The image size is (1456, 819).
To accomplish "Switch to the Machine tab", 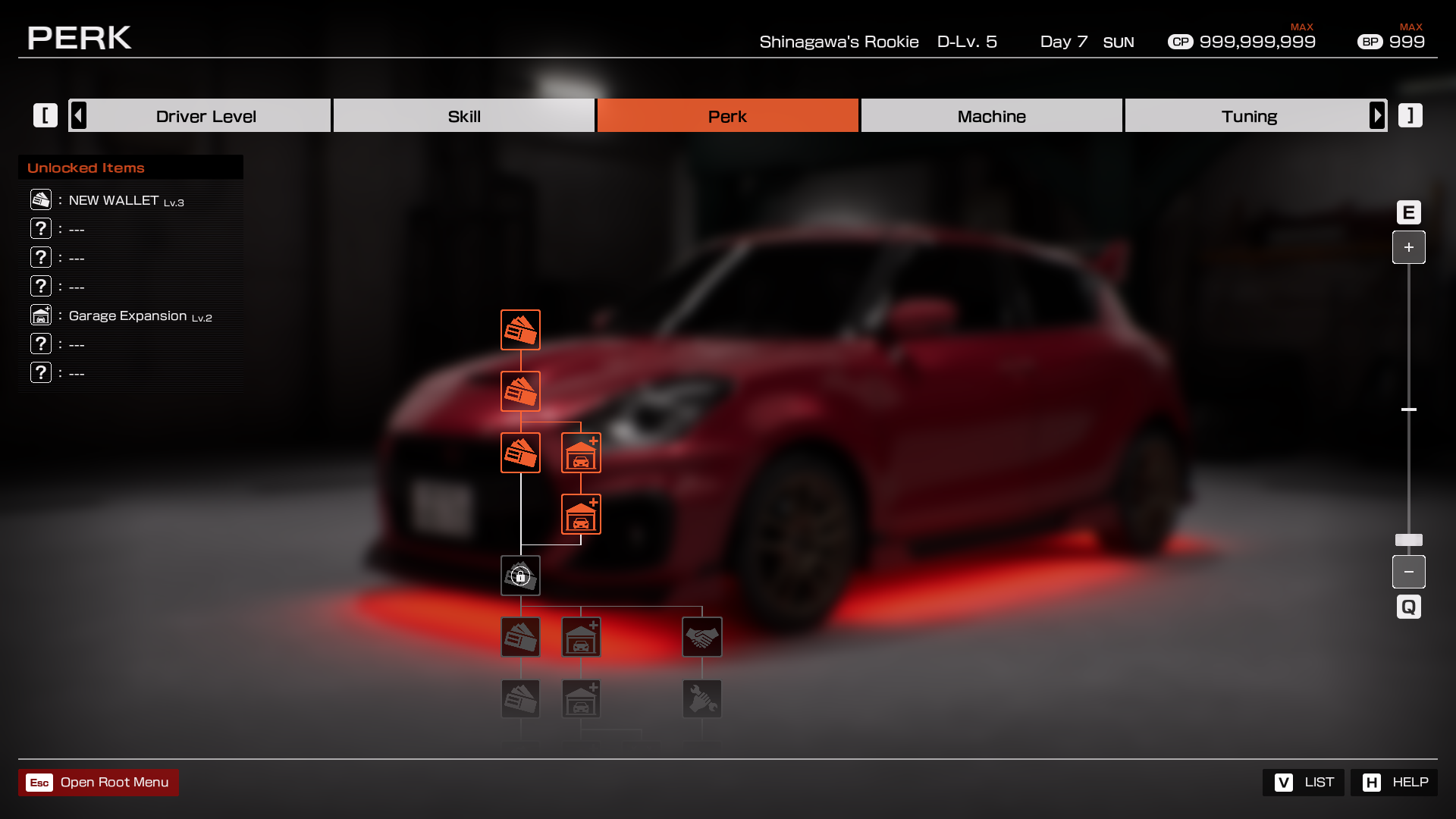I will pyautogui.click(x=992, y=116).
